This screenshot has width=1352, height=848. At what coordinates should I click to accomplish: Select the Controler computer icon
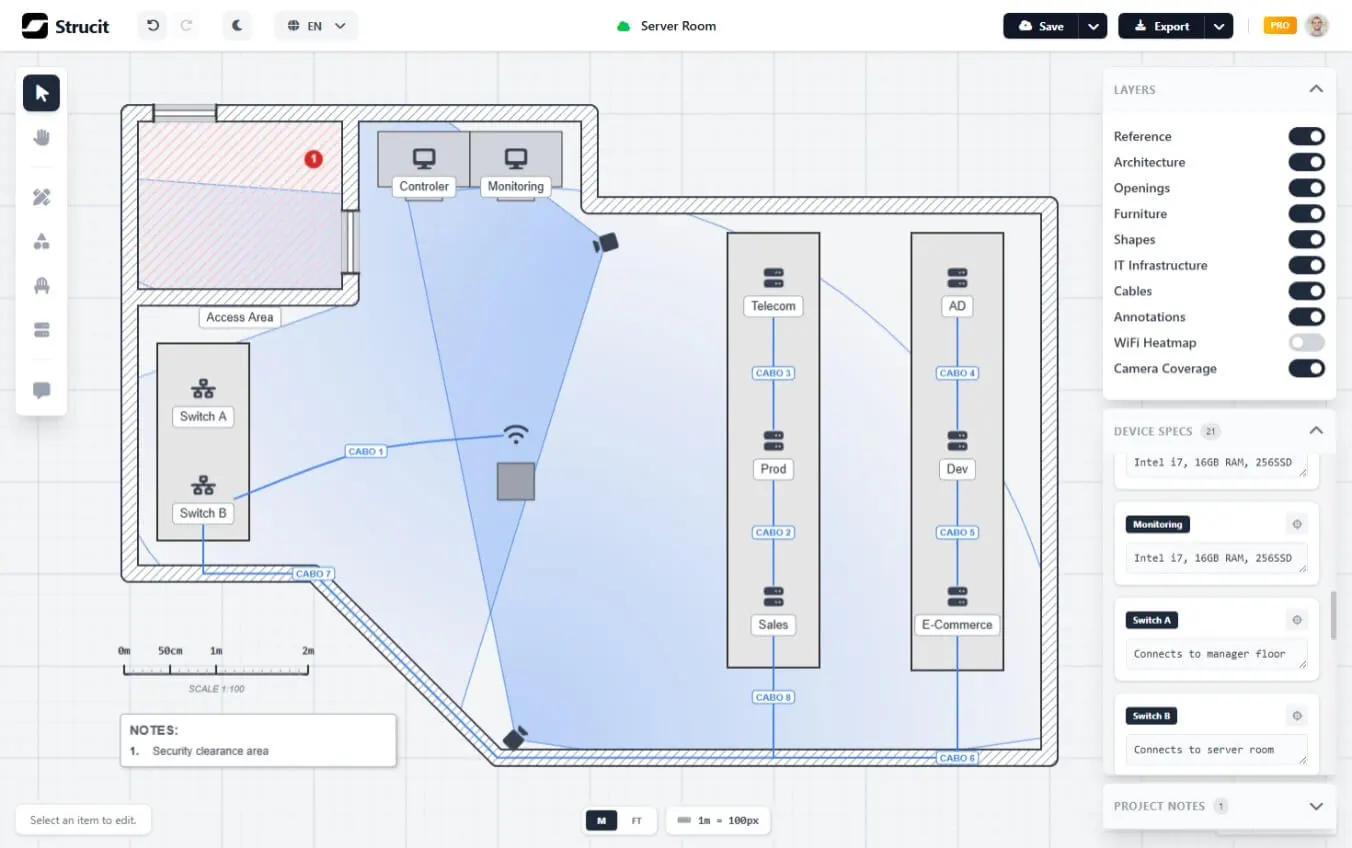424,158
